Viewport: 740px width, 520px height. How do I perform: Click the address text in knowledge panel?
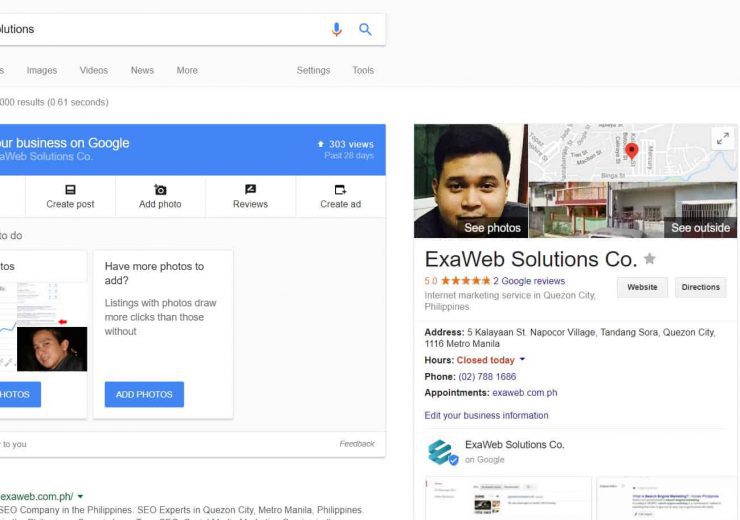tap(570, 338)
